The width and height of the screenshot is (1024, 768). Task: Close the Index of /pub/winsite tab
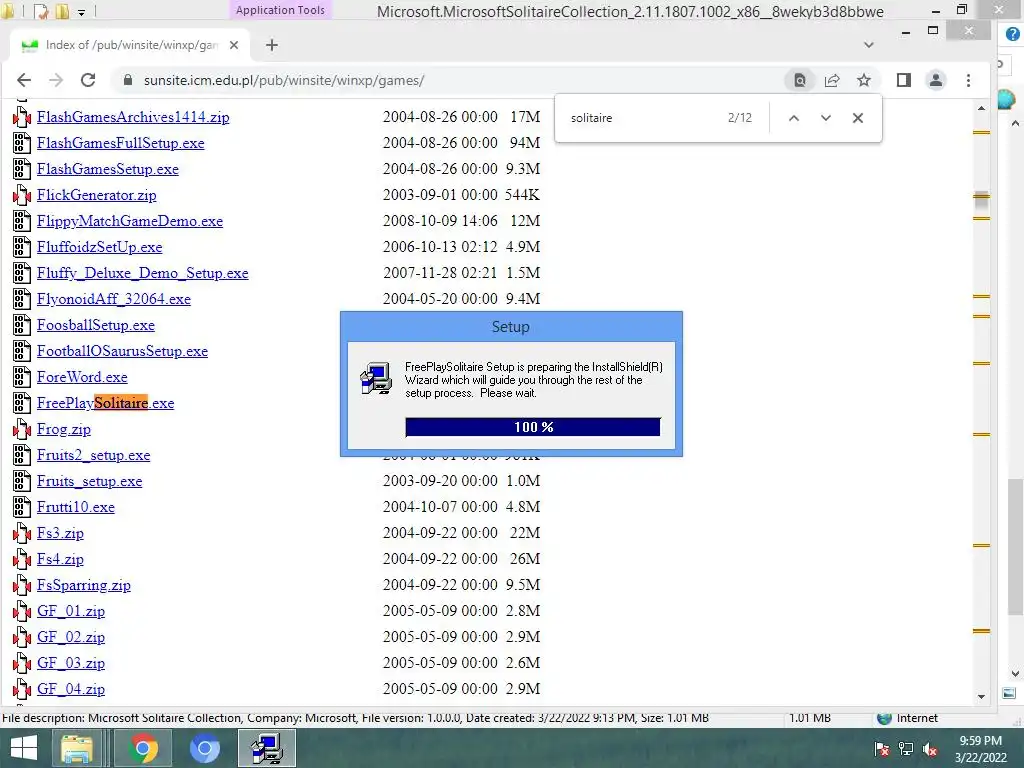(x=234, y=45)
